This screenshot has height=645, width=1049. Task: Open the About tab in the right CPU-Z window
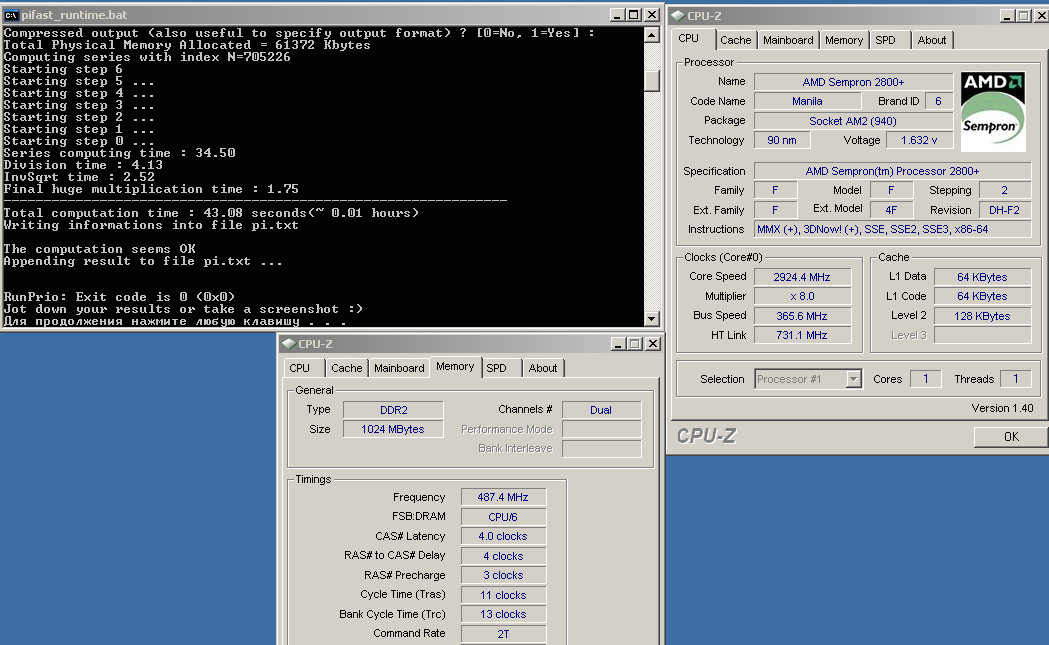931,40
